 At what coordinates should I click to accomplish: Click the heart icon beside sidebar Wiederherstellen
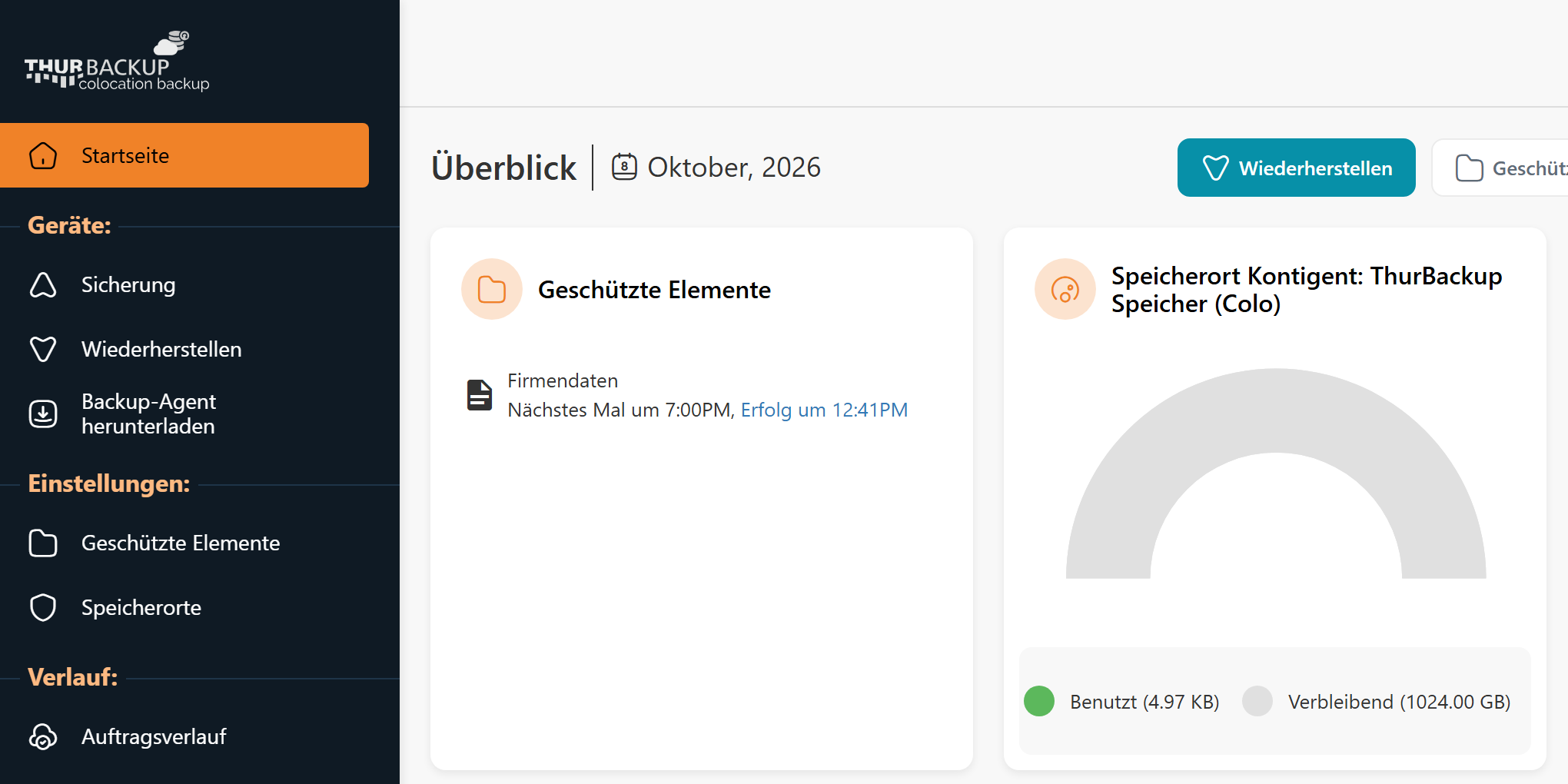coord(43,349)
